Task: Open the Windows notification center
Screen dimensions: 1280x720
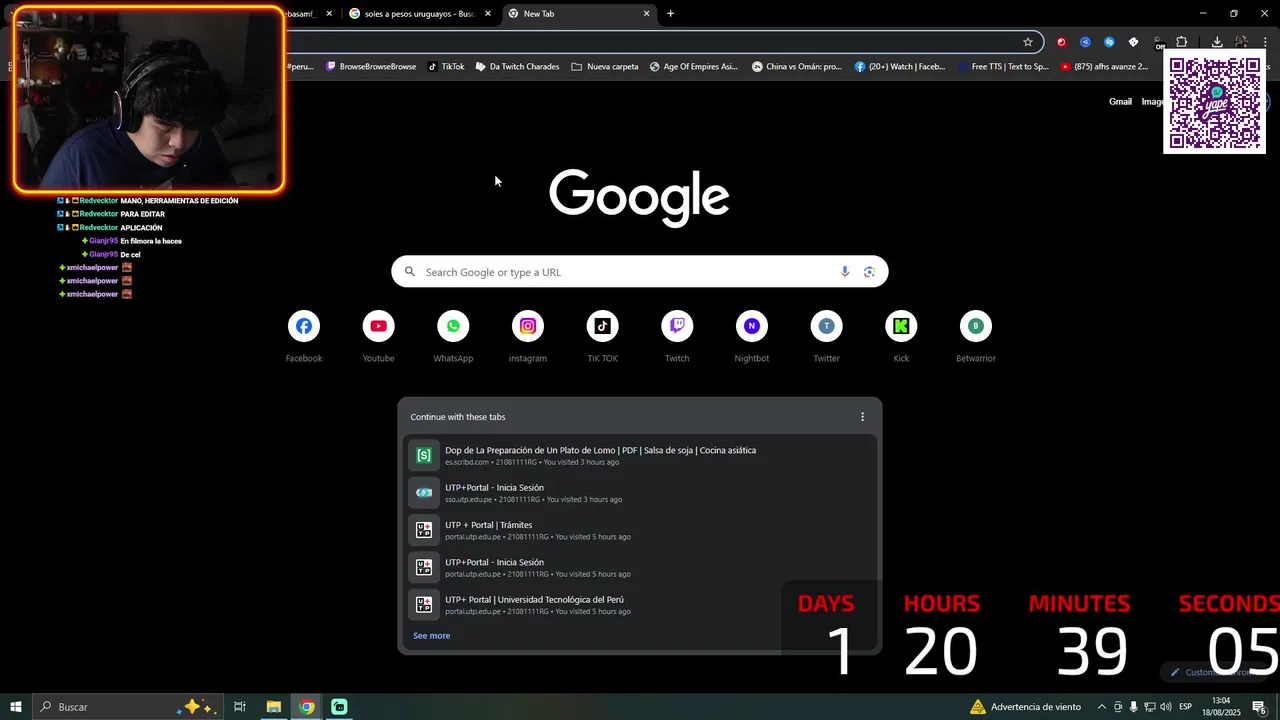Action: coord(1260,707)
